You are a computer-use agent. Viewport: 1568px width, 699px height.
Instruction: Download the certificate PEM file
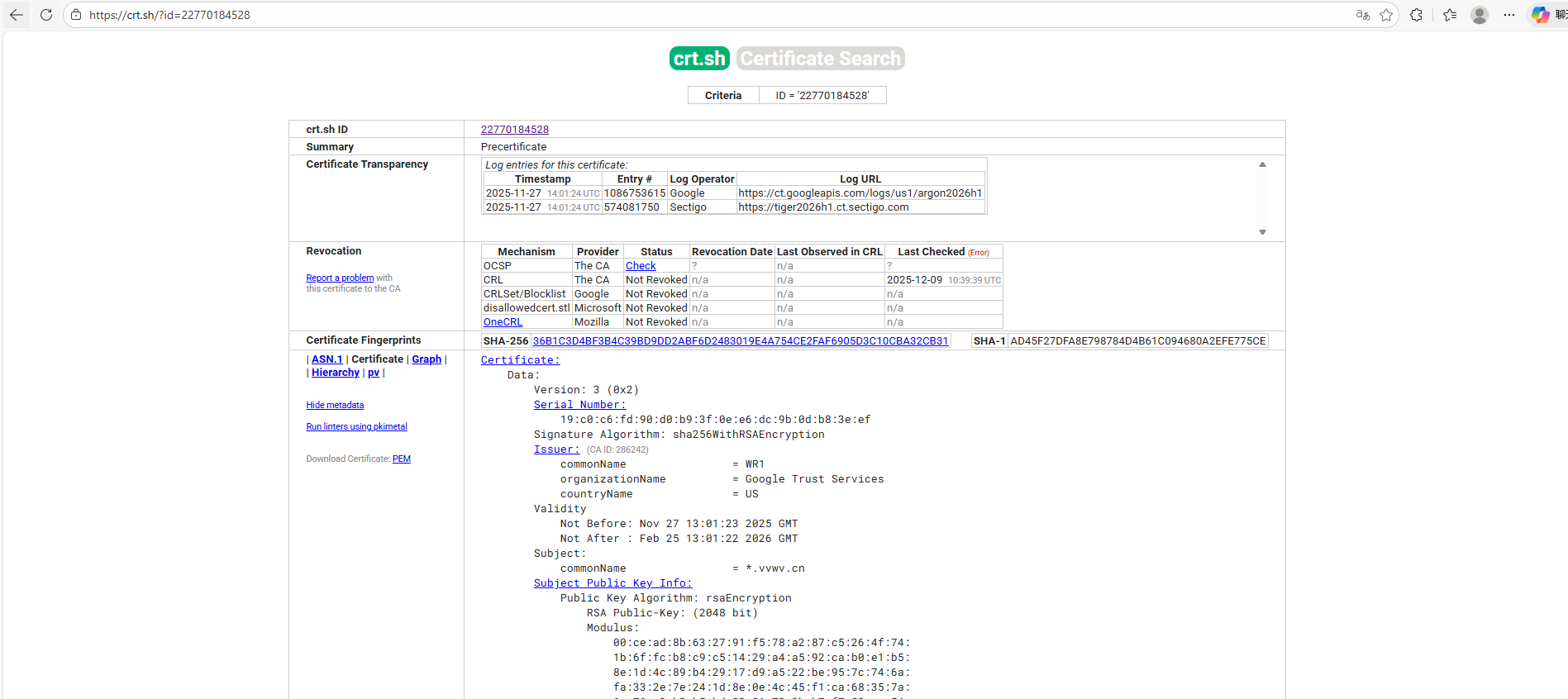[402, 459]
